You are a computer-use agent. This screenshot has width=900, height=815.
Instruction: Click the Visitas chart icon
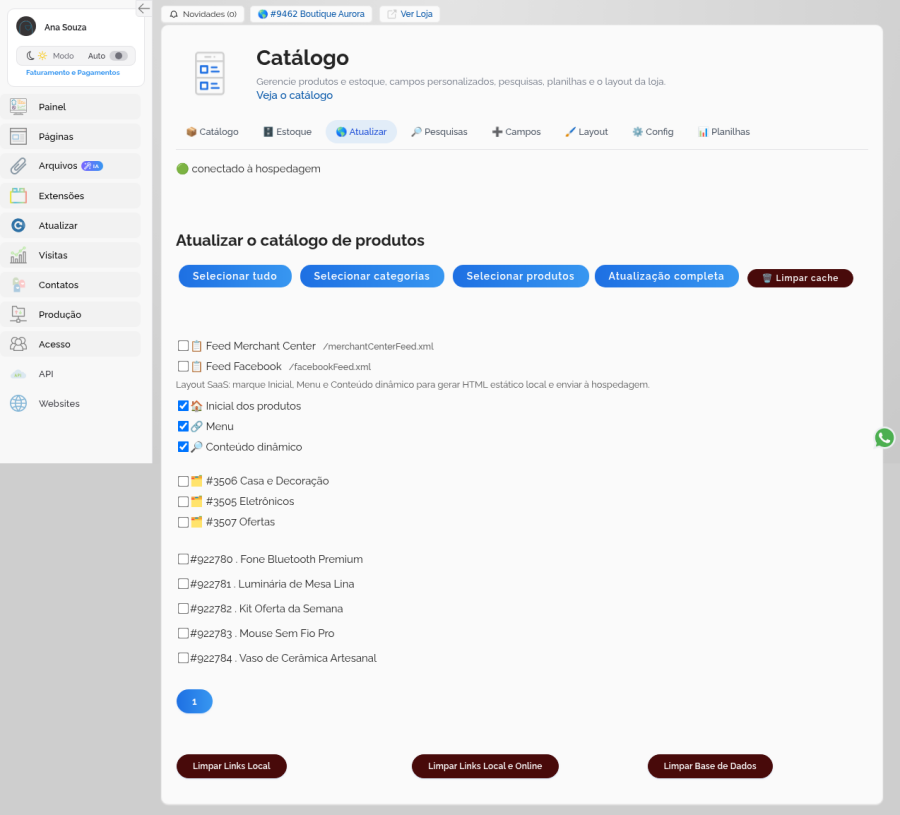(18, 255)
